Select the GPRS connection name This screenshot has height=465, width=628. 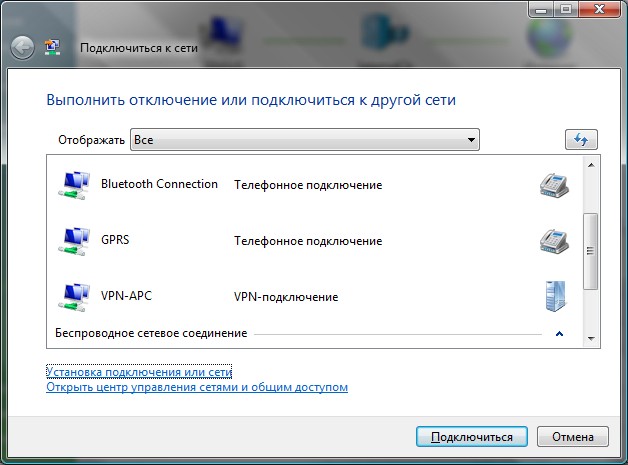point(115,240)
